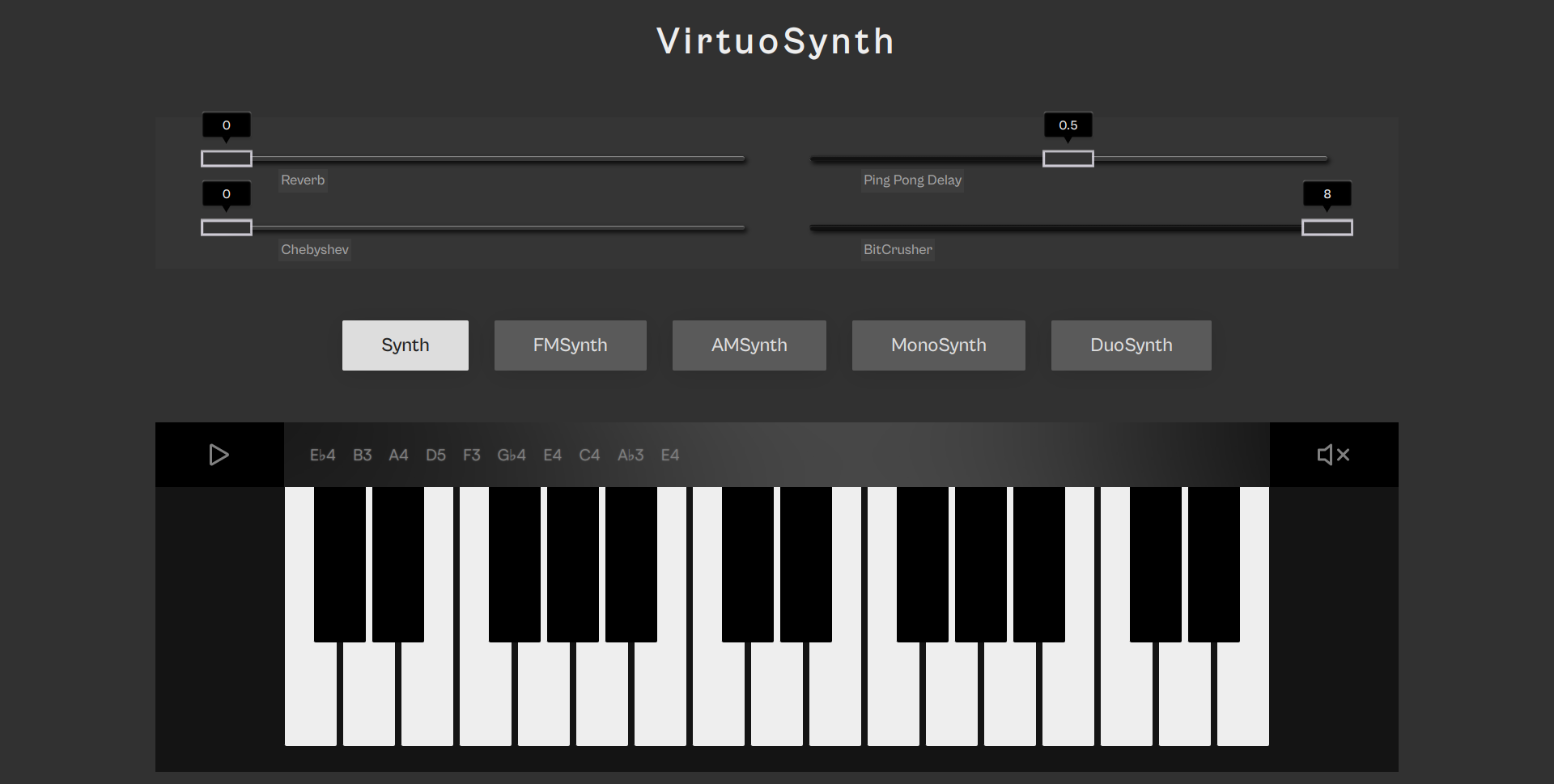Click the D5 note label

coord(435,455)
